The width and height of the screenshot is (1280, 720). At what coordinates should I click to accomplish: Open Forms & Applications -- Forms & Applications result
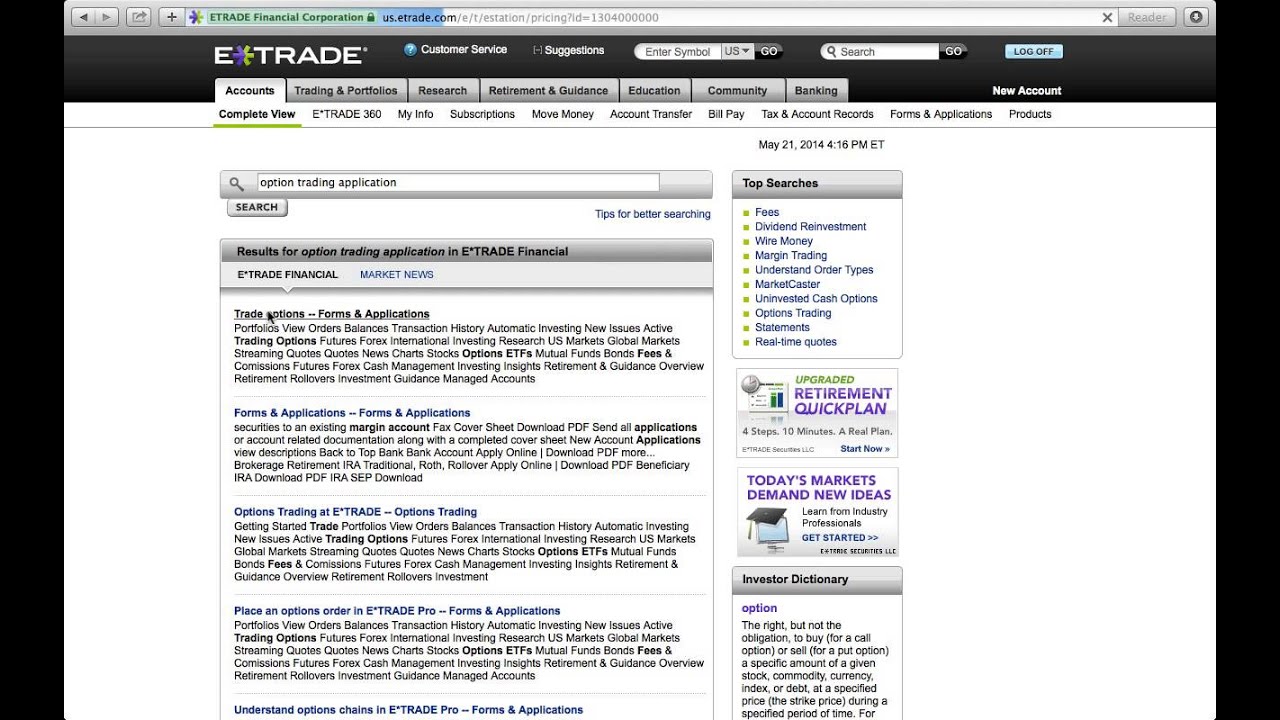pyautogui.click(x=352, y=413)
